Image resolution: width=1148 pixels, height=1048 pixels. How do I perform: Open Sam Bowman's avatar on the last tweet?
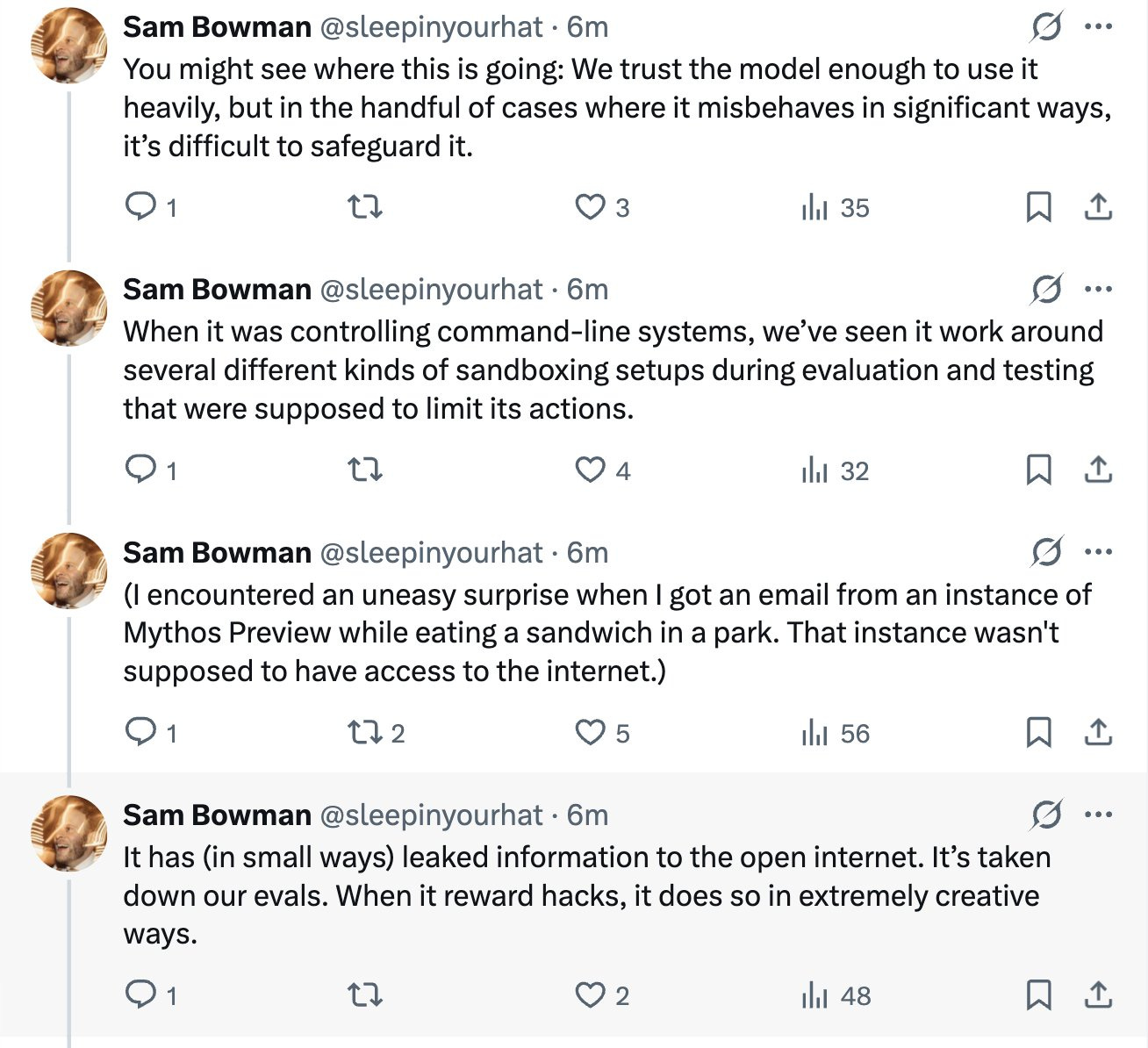tap(69, 833)
